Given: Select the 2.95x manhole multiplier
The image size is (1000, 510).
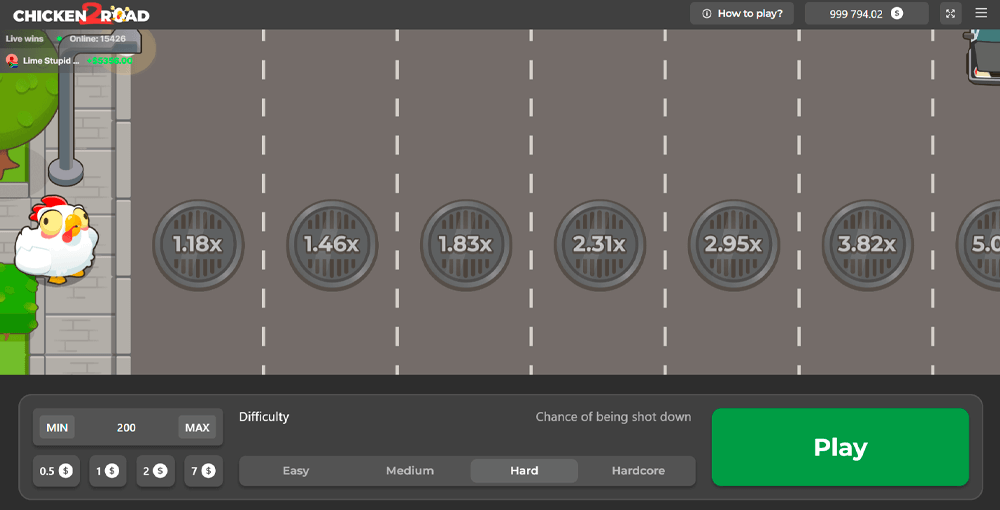Looking at the screenshot, I should pos(734,245).
